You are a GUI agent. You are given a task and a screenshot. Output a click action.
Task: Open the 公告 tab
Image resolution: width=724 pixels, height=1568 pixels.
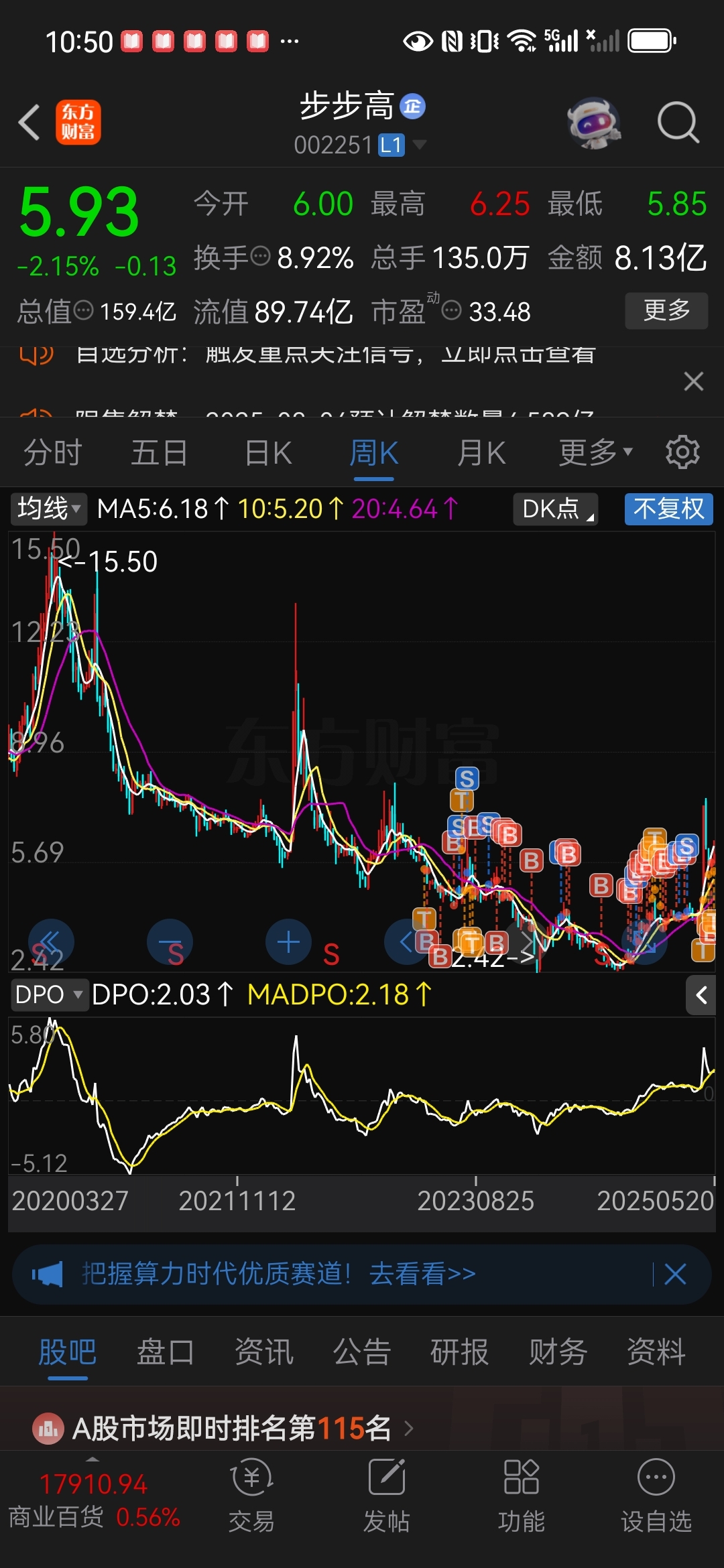(361, 1352)
